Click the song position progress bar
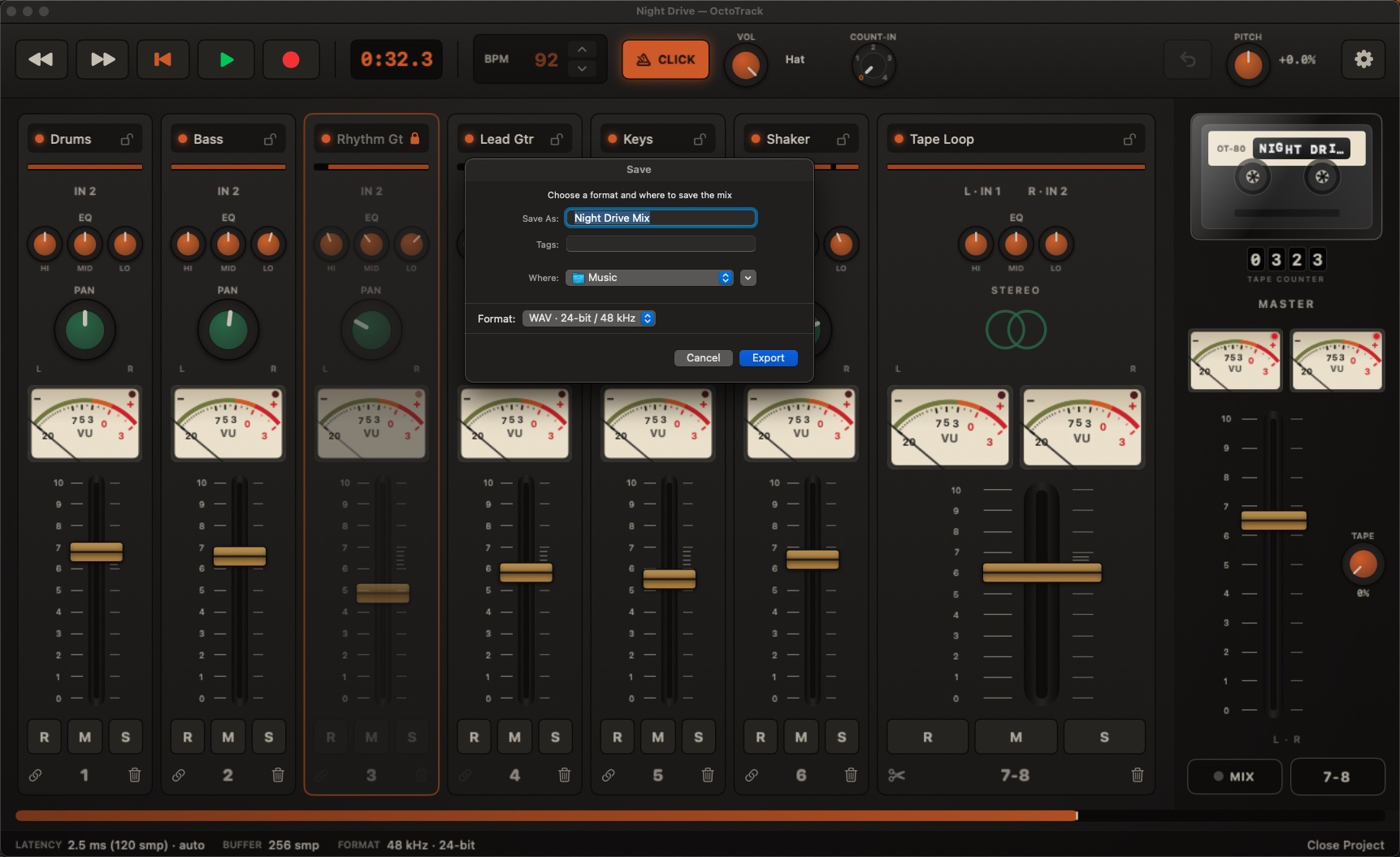 700,816
